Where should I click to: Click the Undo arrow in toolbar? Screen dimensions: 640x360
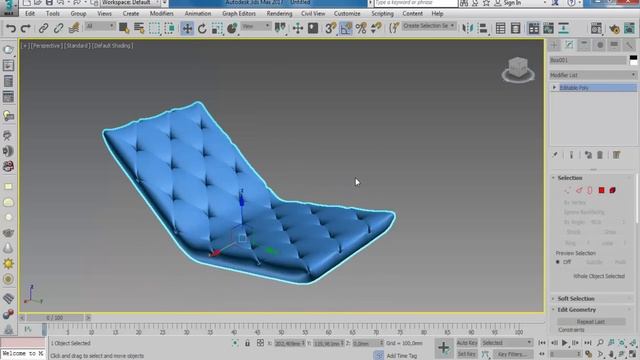point(11,28)
